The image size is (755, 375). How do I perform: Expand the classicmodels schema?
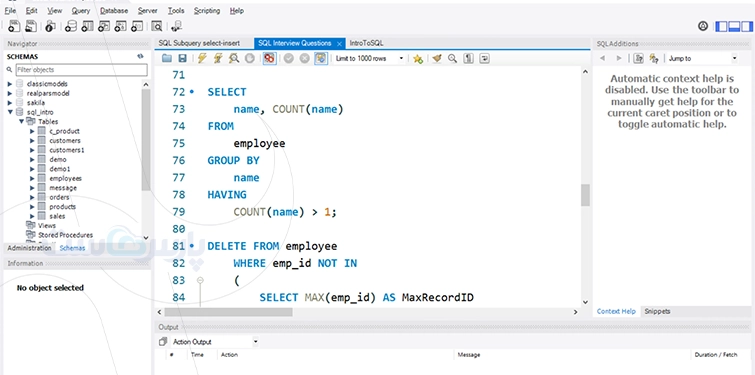pyautogui.click(x=10, y=84)
